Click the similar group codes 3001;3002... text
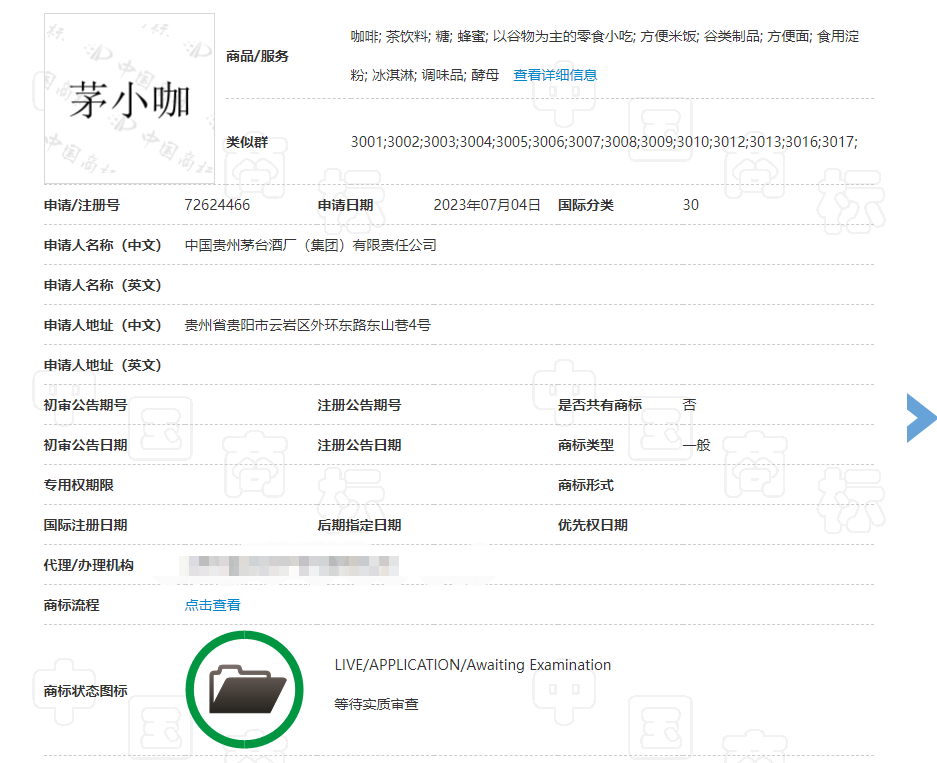The width and height of the screenshot is (937, 763). coord(604,142)
